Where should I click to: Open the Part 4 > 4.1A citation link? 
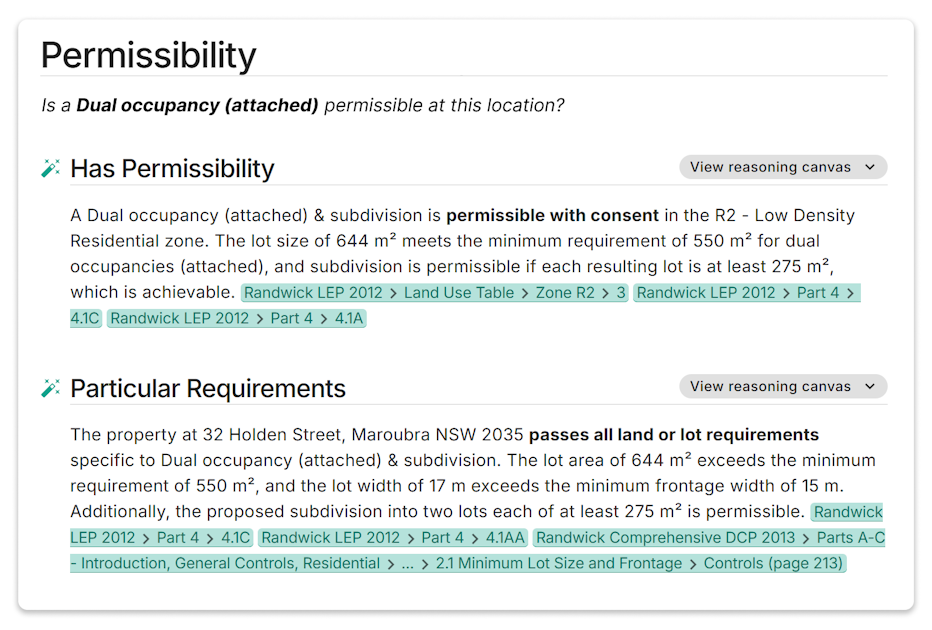pos(236,319)
